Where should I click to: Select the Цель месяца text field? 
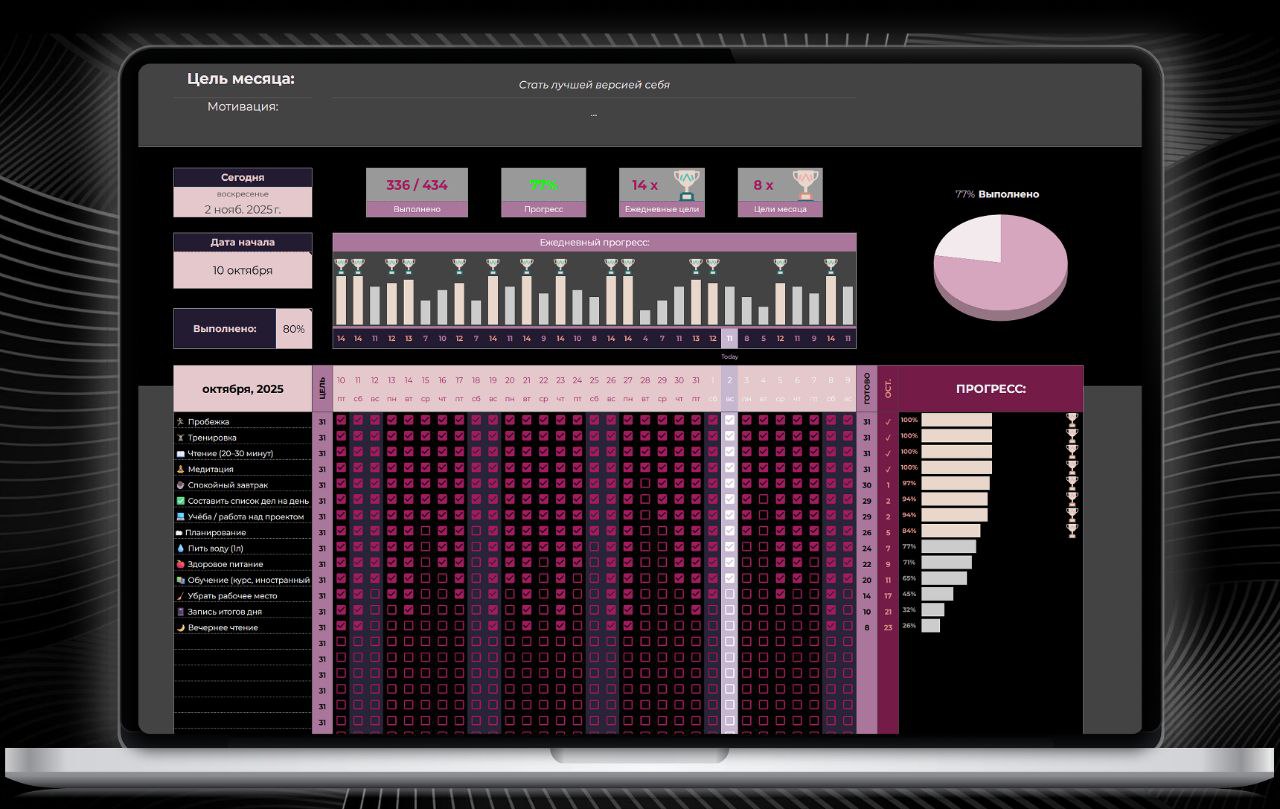tap(594, 85)
